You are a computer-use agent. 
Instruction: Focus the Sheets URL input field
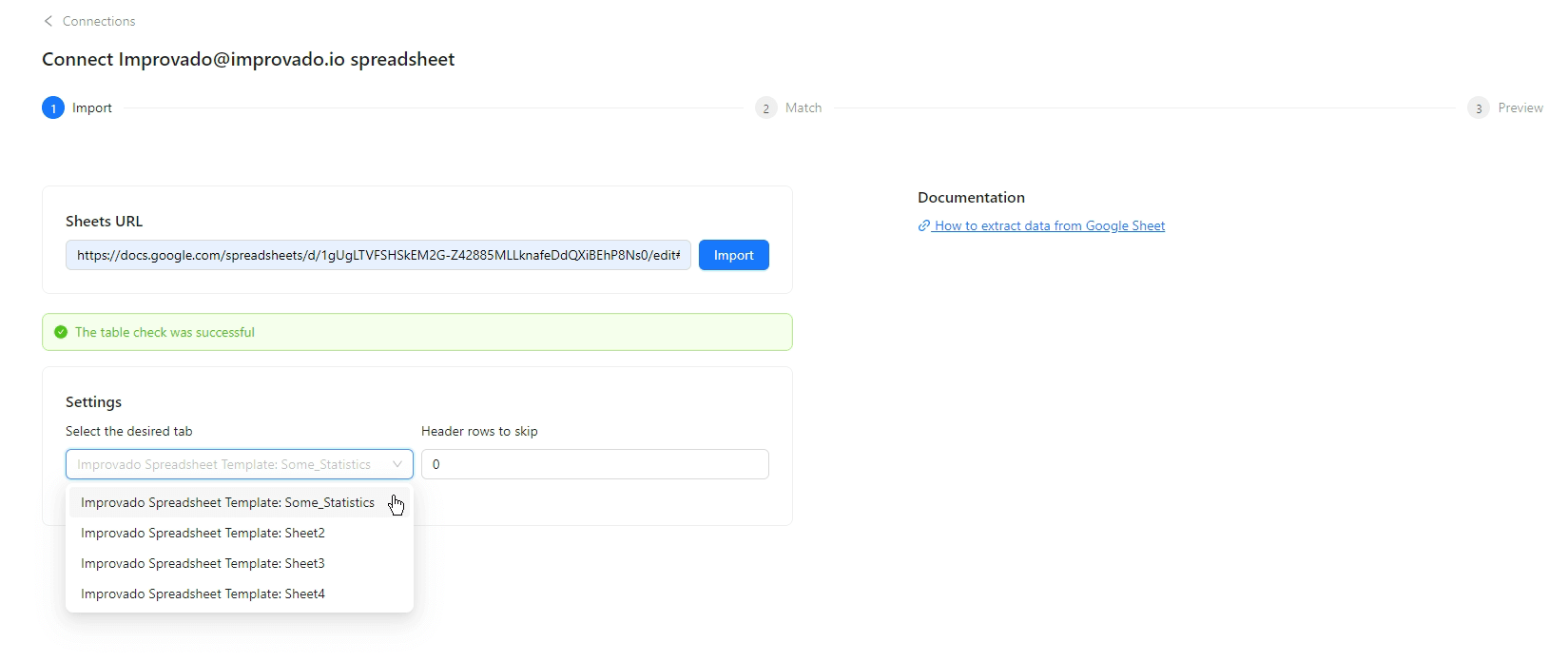378,255
